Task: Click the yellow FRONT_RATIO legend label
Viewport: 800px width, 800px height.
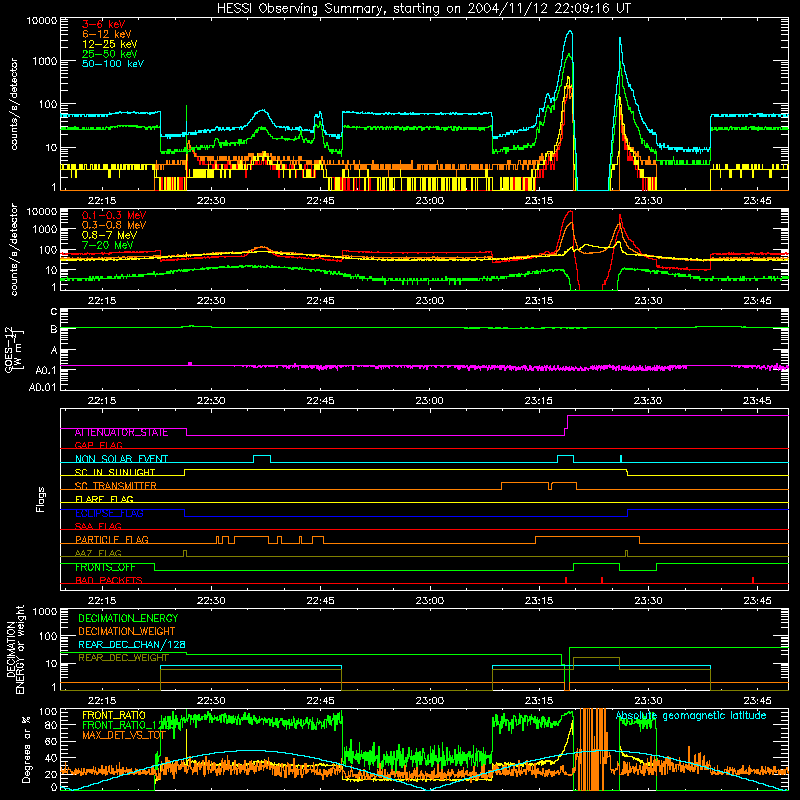Action: (114, 715)
